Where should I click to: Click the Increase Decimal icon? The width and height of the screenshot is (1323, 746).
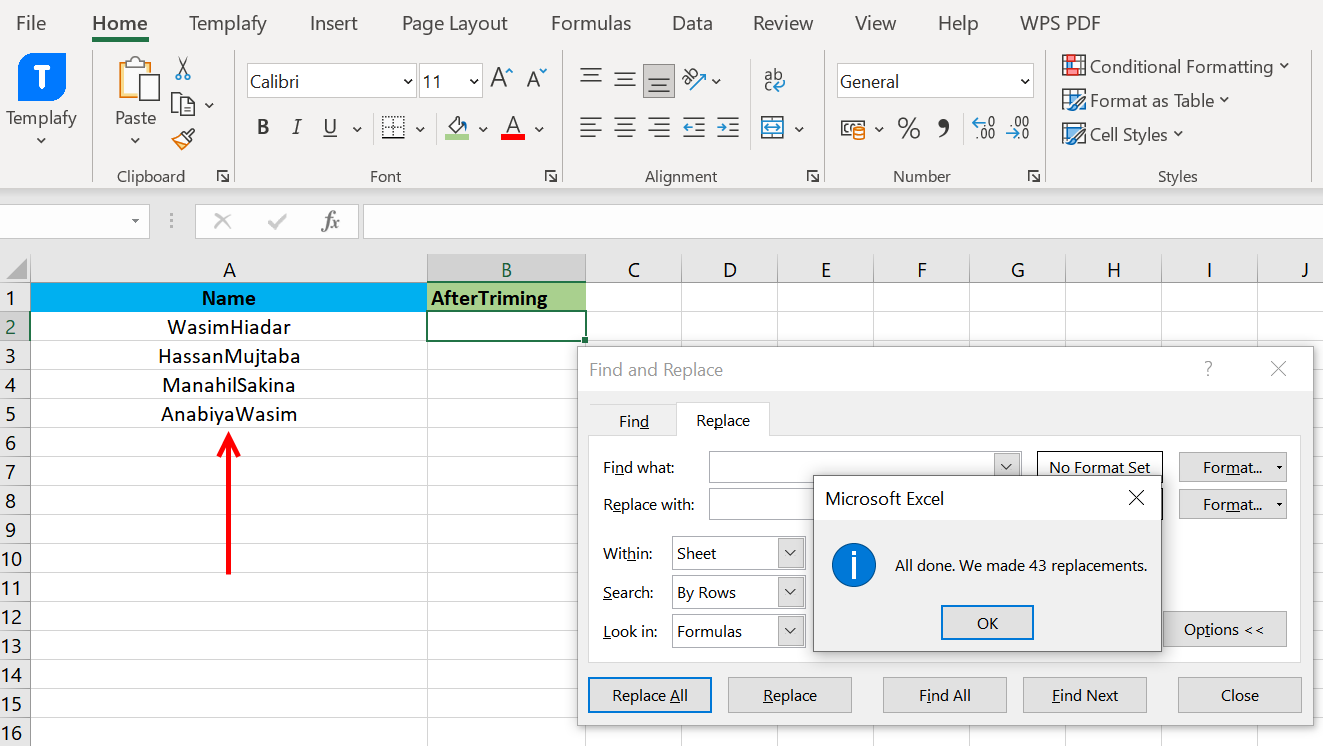[x=982, y=128]
